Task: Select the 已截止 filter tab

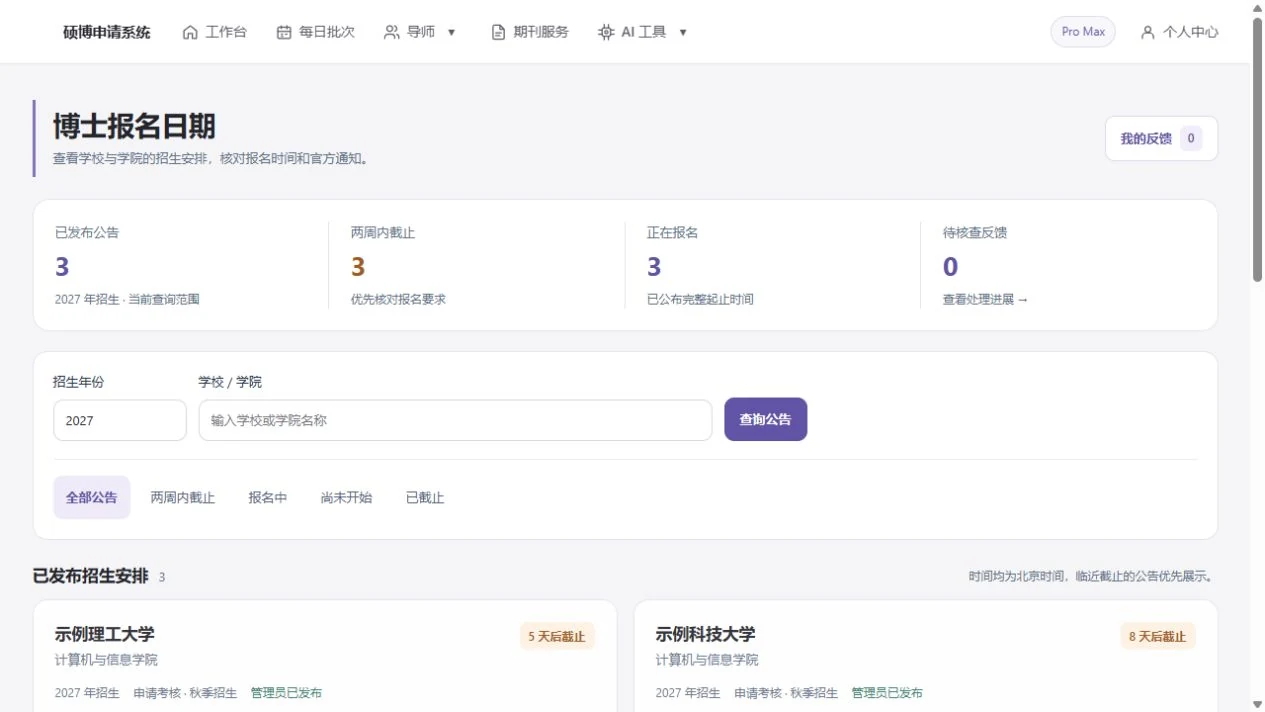Action: click(x=425, y=498)
